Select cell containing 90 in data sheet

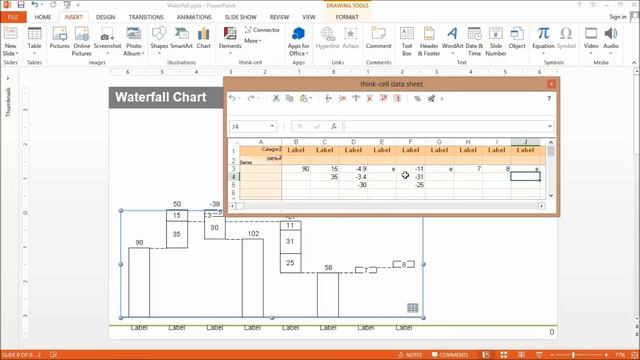click(296, 169)
